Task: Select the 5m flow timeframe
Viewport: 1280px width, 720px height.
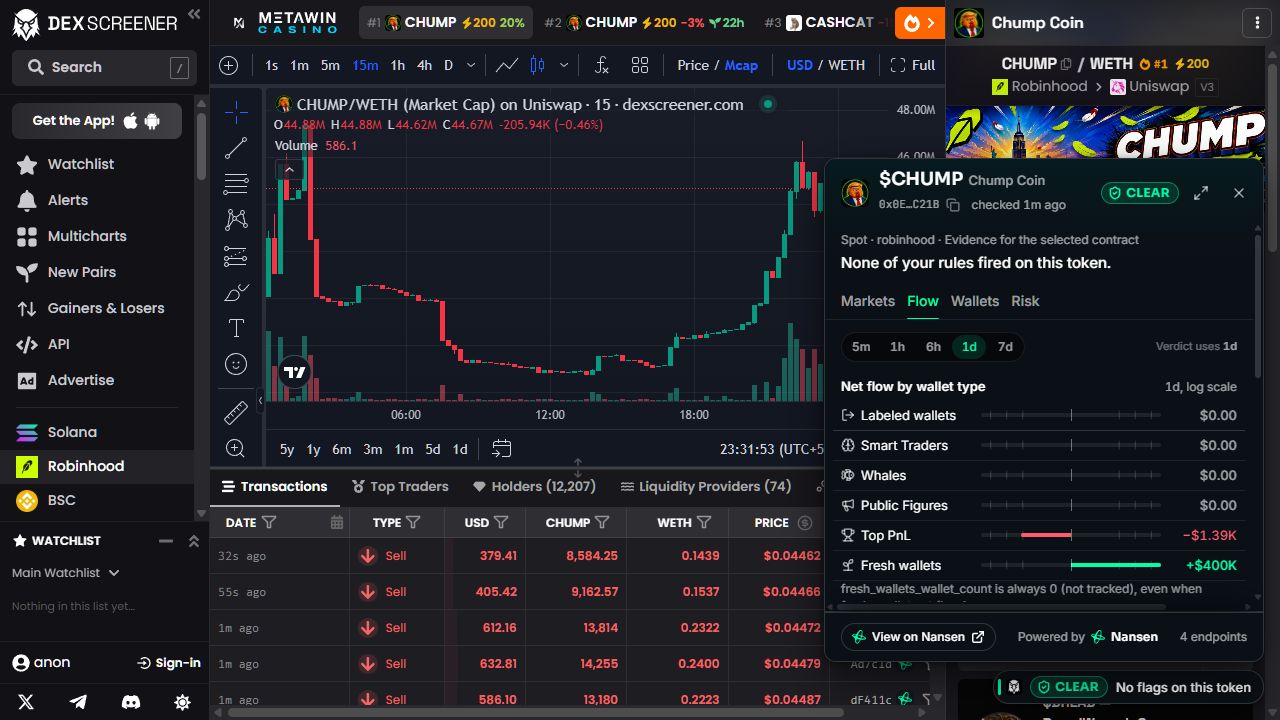Action: tap(861, 347)
